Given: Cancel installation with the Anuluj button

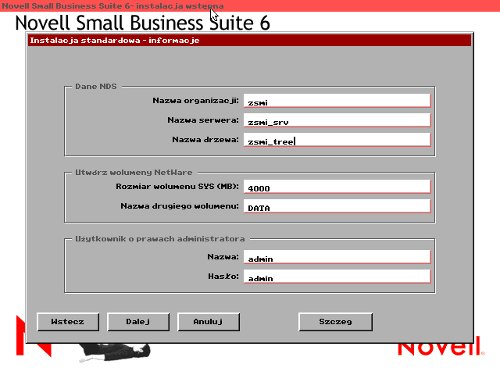Looking at the screenshot, I should (x=208, y=322).
